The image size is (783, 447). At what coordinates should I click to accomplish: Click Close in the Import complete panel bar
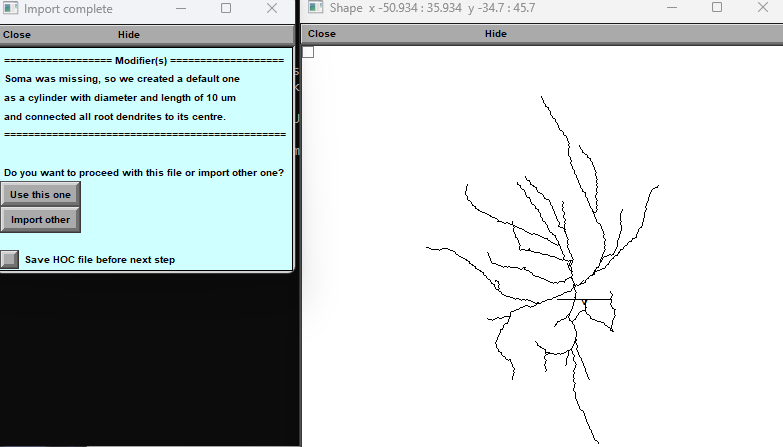click(17, 34)
